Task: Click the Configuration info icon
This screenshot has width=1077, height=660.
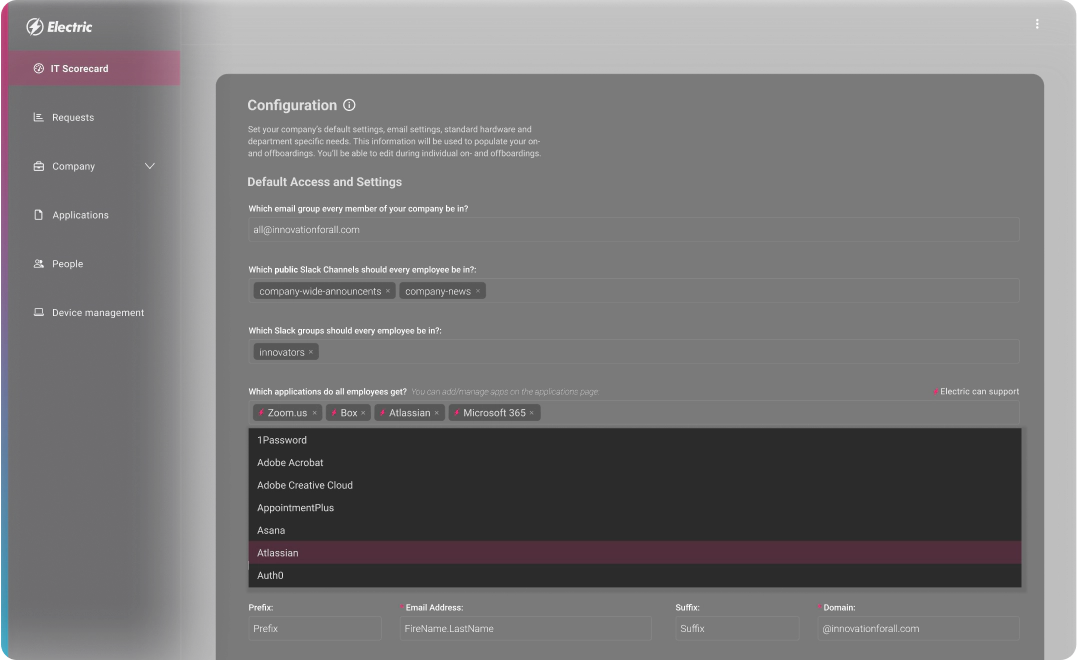Action: 347,104
